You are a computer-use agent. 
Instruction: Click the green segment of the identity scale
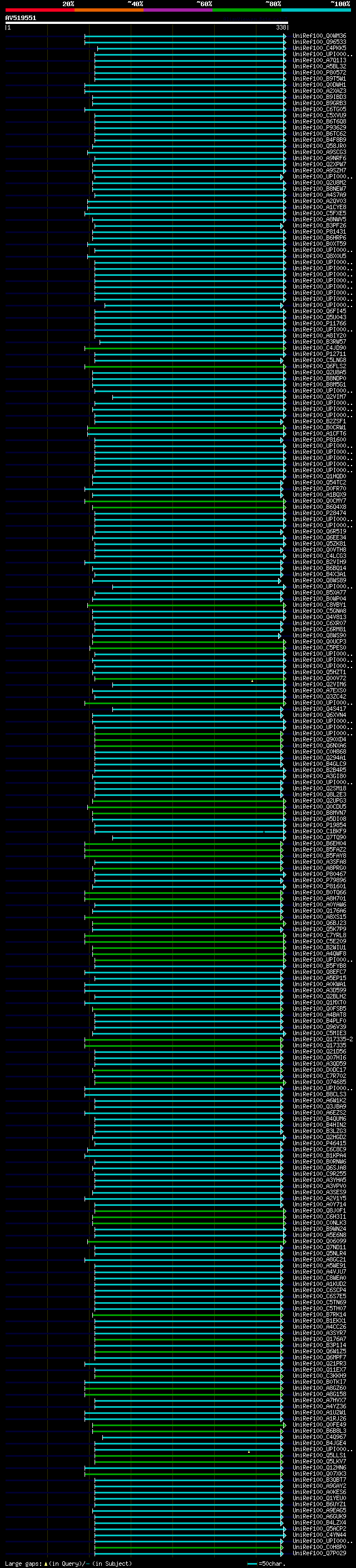click(x=247, y=10)
